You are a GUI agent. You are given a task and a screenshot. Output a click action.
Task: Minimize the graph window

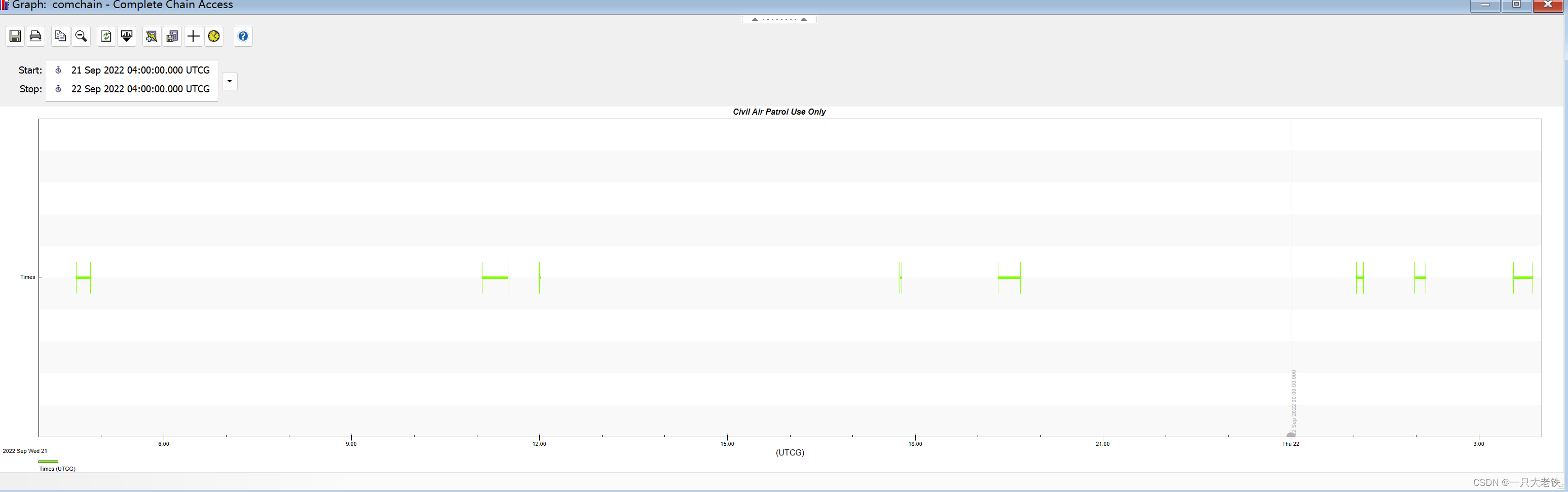1485,5
